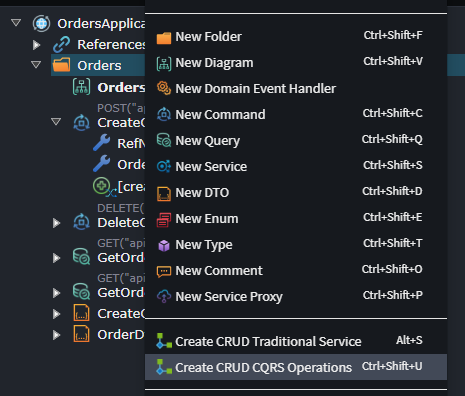Select New Query menu entry
Screen dimensions: 465x396
[x=296, y=141]
